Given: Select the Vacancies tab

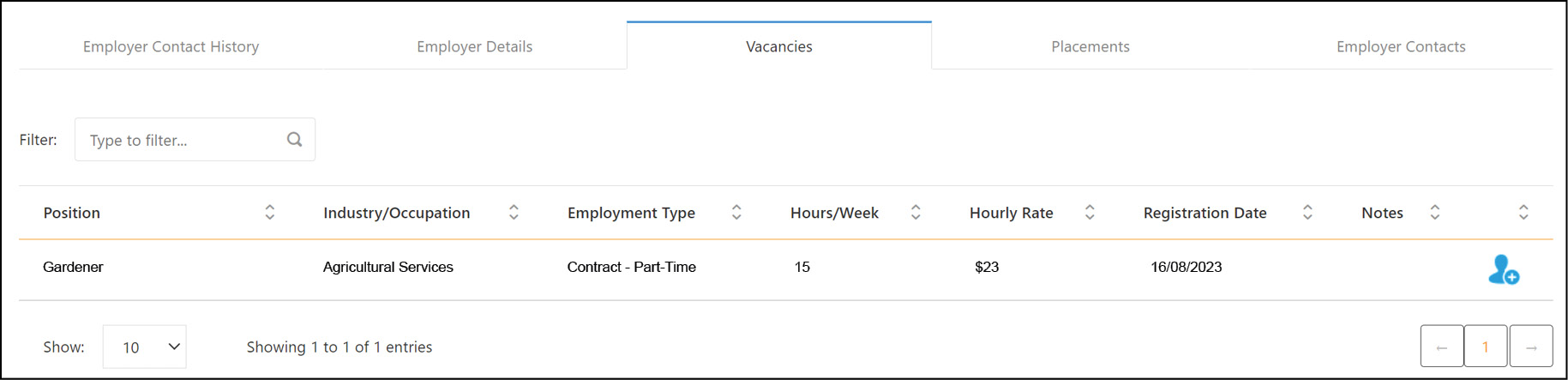Looking at the screenshot, I should coord(779,46).
